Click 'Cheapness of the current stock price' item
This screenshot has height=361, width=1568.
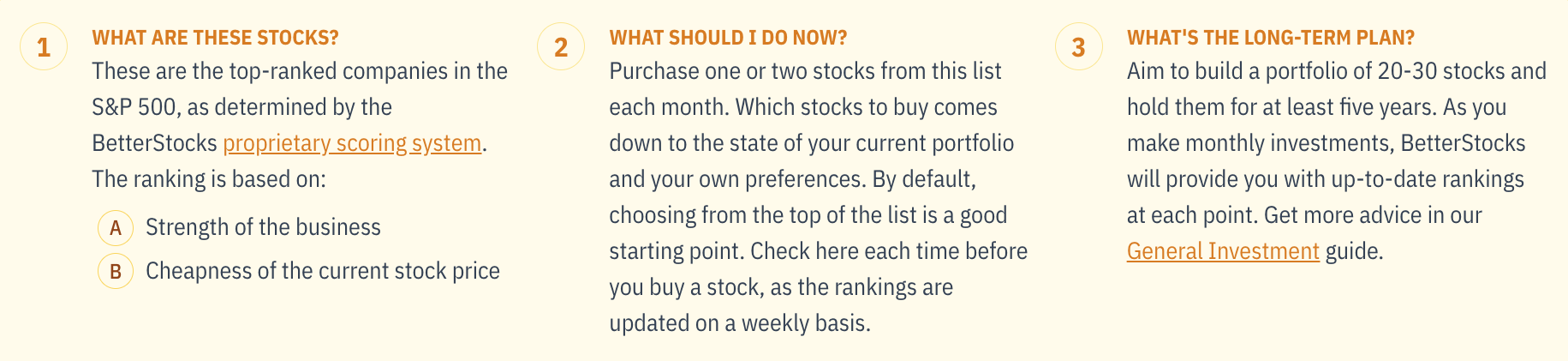coord(323,271)
